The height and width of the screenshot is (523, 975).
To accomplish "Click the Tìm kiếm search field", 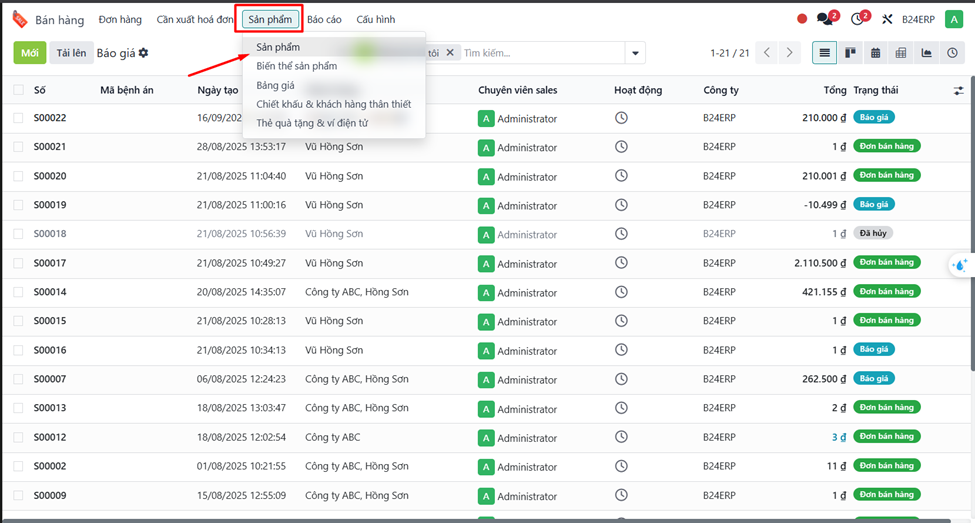I will (540, 53).
